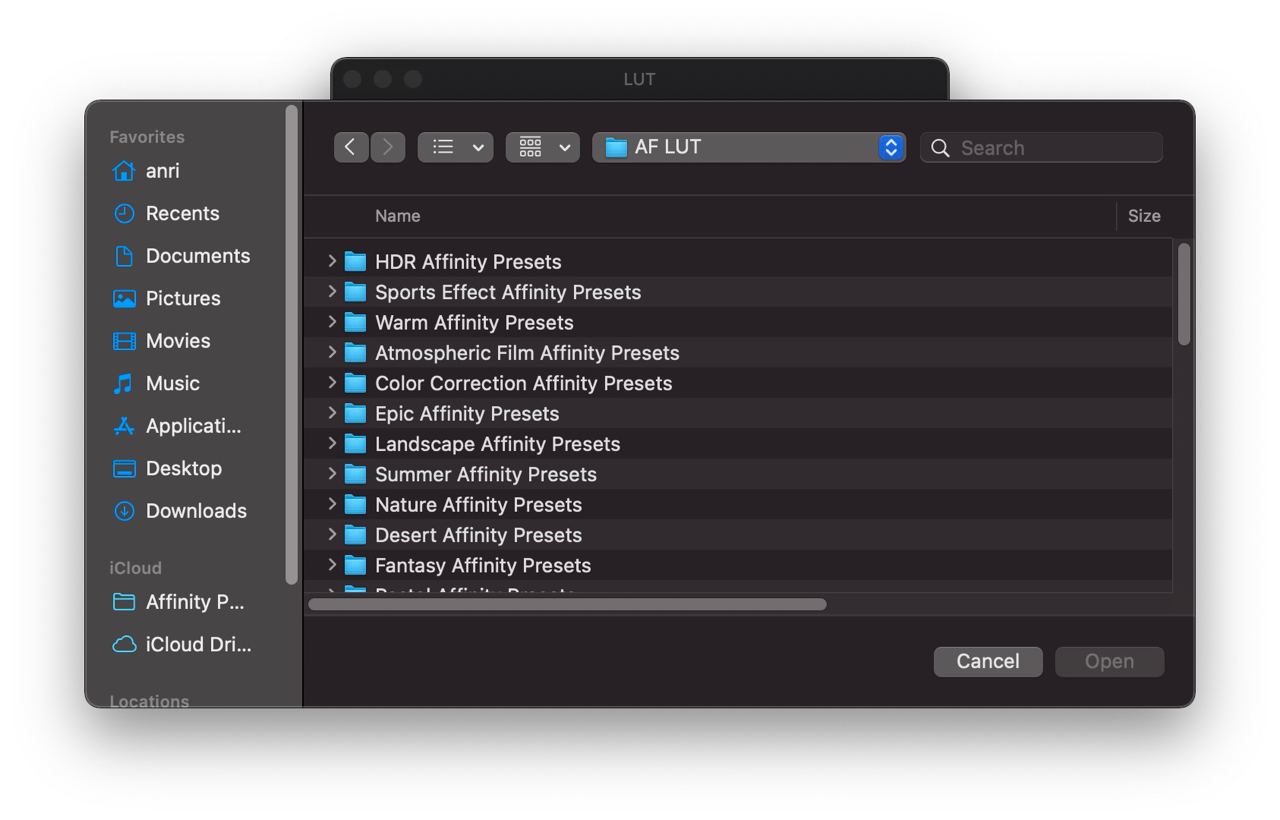Select Sports Effect Affinity Presets folder icon
This screenshot has height=820, width=1280.
pos(355,292)
